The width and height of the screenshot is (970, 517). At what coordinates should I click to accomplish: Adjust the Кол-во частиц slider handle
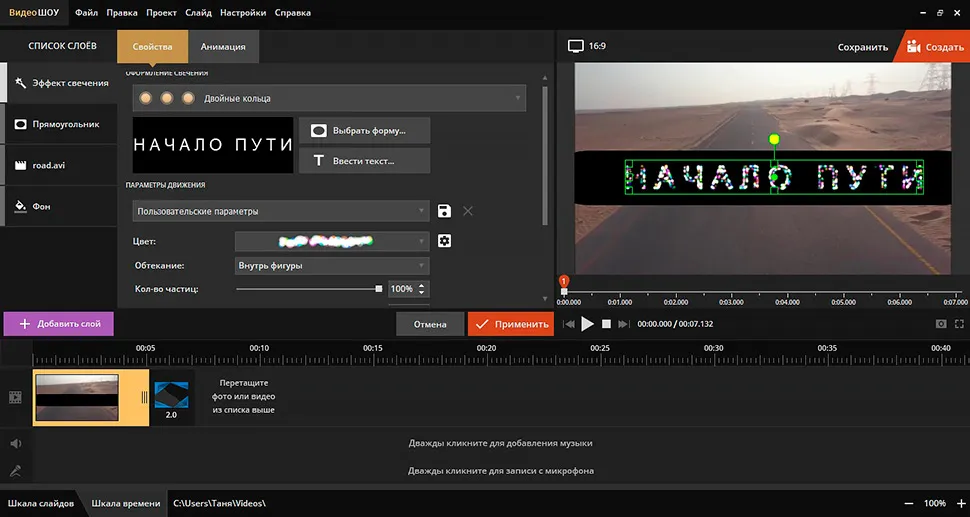click(x=379, y=289)
